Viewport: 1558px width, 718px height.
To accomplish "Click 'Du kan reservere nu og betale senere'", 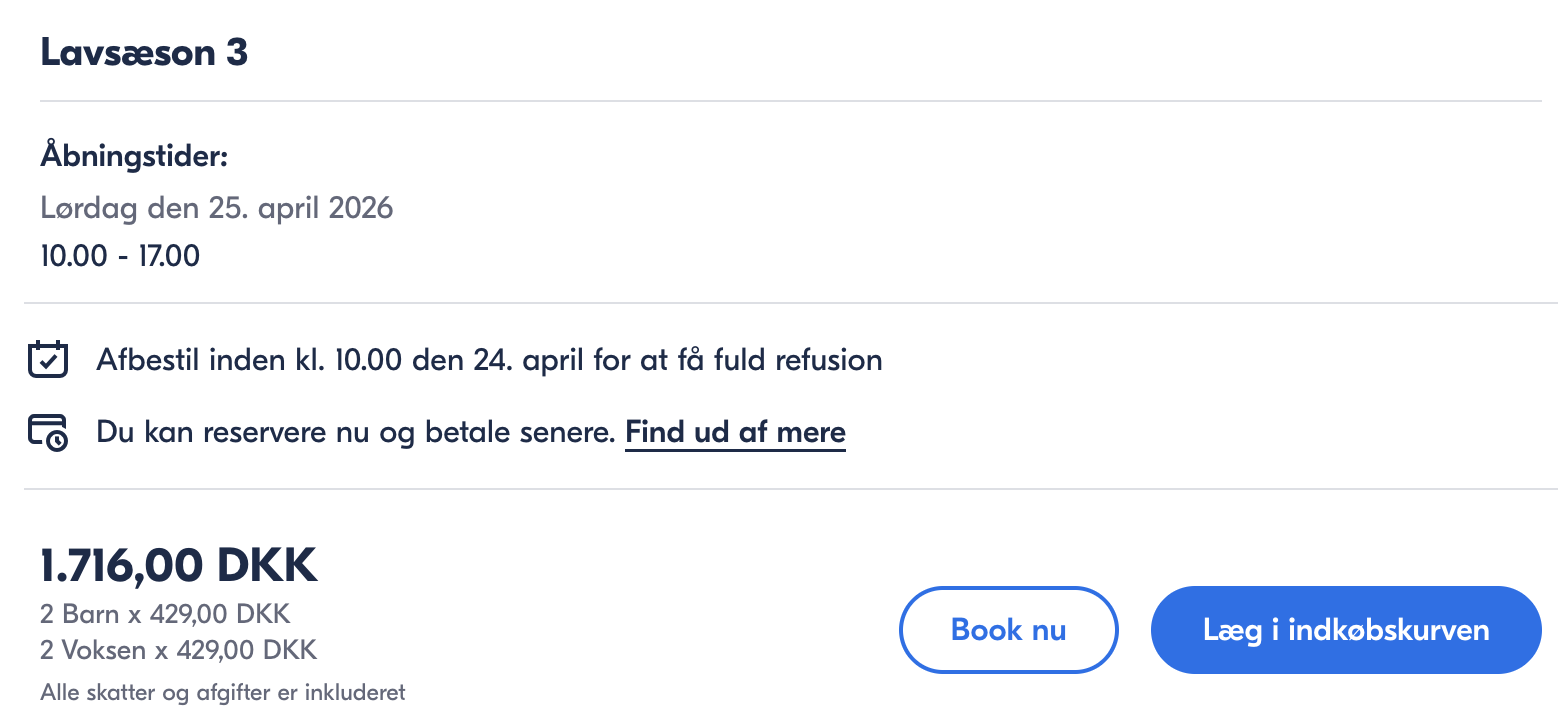I will point(355,433).
